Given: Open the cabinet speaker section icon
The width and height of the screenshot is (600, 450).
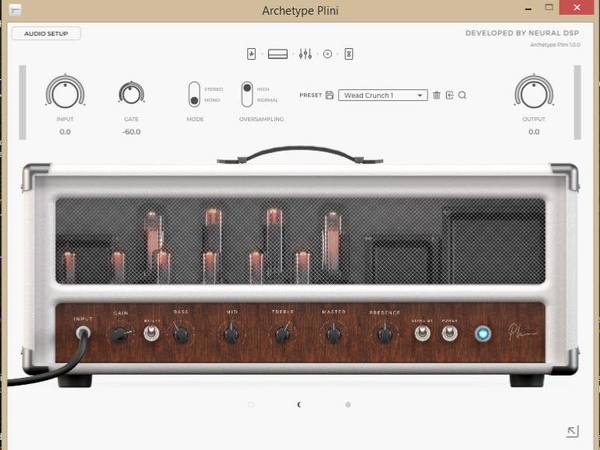Looking at the screenshot, I should (x=328, y=54).
